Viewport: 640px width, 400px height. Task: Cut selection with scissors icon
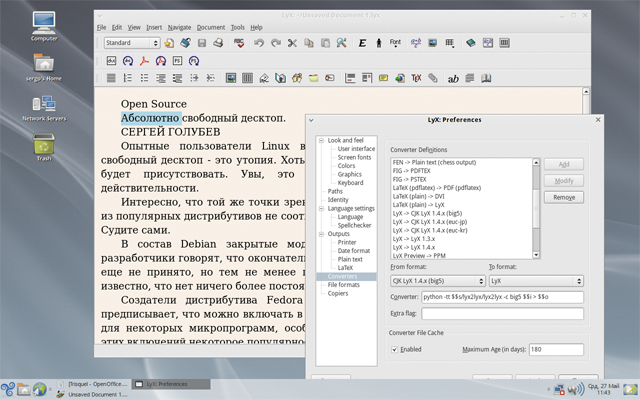(292, 43)
